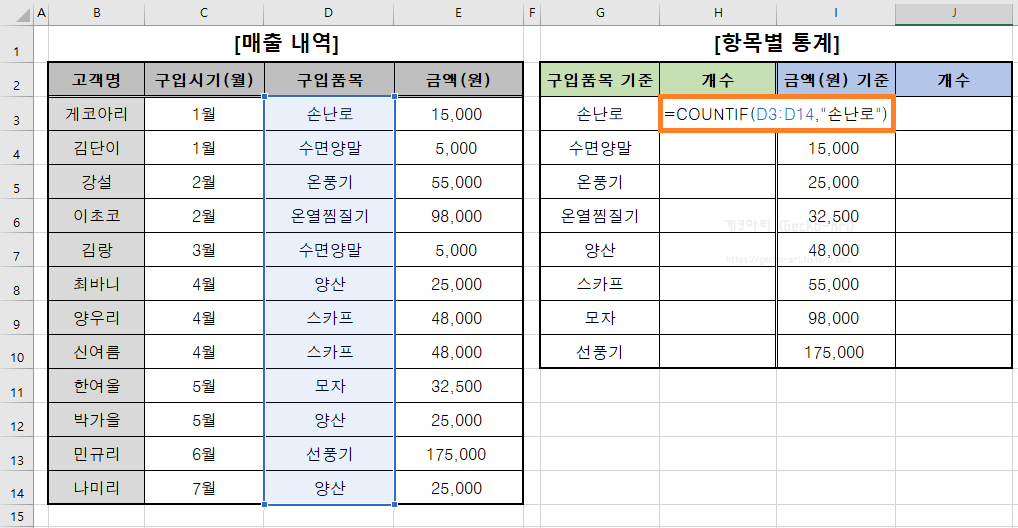The height and width of the screenshot is (528, 1018).
Task: Select 모자 in the 구입품목 기준 column
Action: [600, 318]
